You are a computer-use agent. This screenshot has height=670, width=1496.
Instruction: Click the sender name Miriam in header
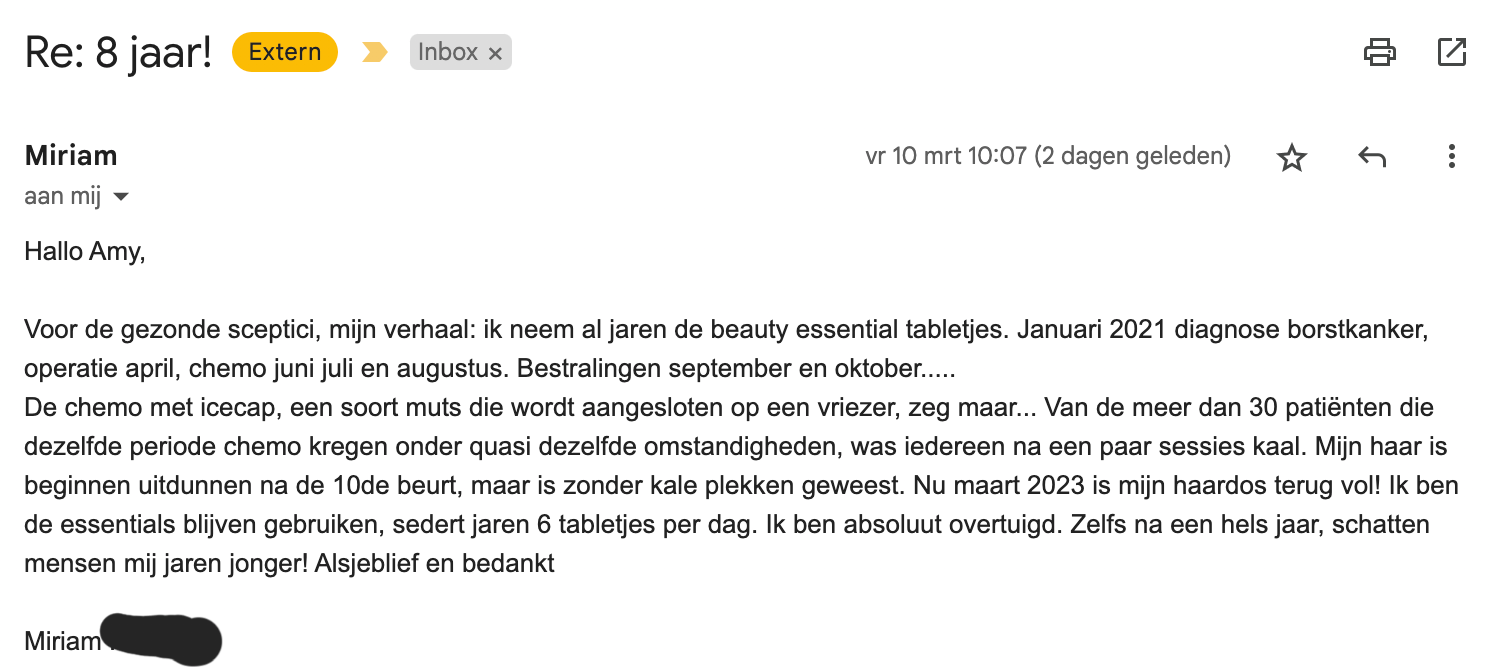71,156
